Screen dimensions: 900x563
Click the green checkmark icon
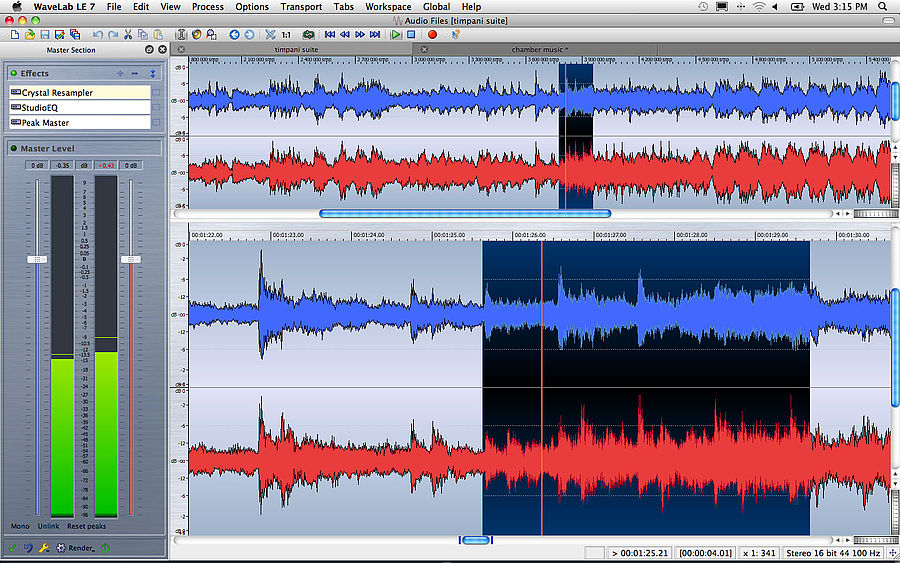13,548
